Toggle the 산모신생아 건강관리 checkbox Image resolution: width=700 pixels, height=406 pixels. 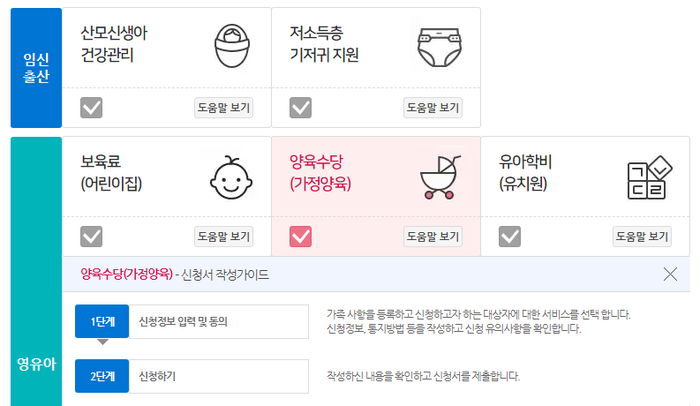pyautogui.click(x=92, y=107)
